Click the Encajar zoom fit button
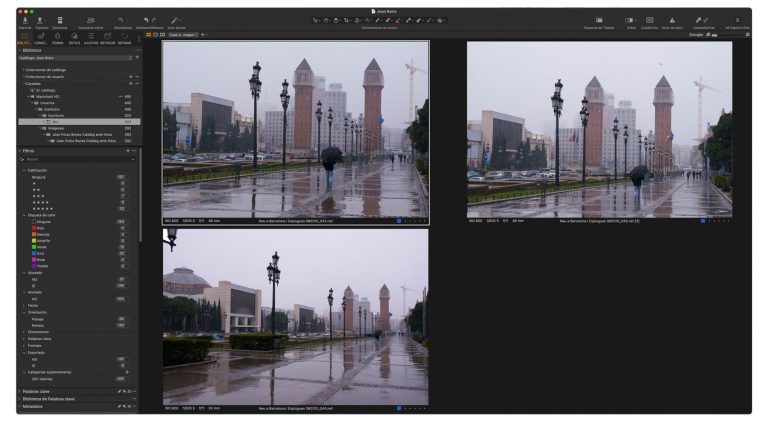Screen dimensions: 768x432 [x=696, y=35]
